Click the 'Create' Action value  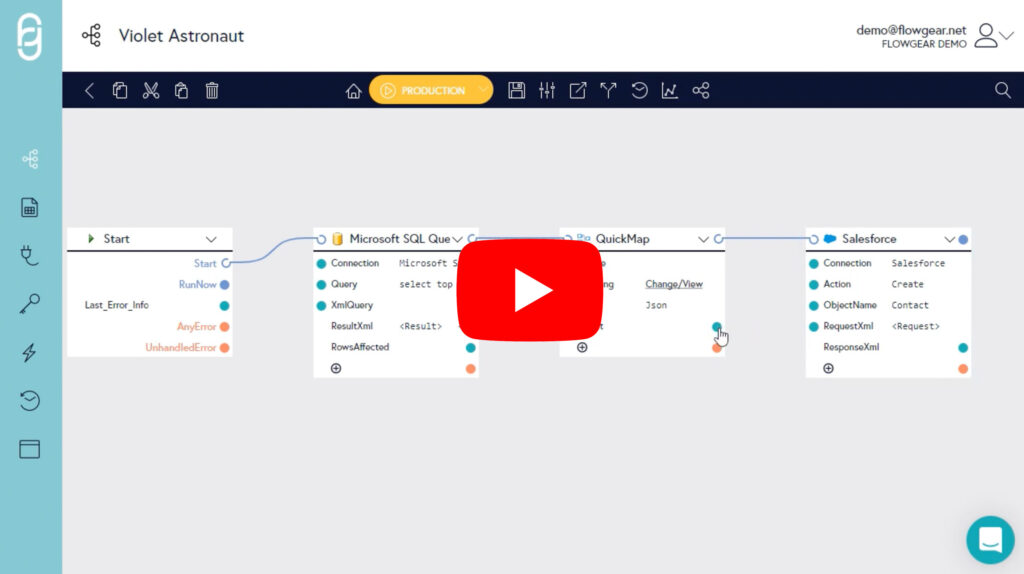[x=907, y=284]
